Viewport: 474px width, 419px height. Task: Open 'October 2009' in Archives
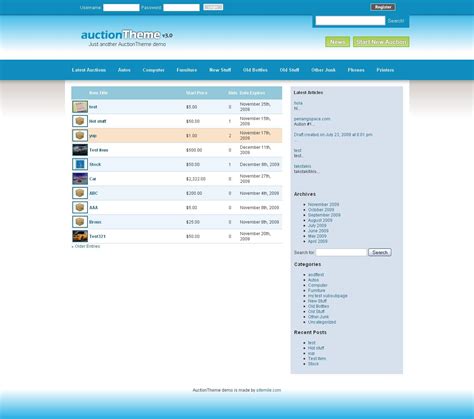[x=321, y=210]
